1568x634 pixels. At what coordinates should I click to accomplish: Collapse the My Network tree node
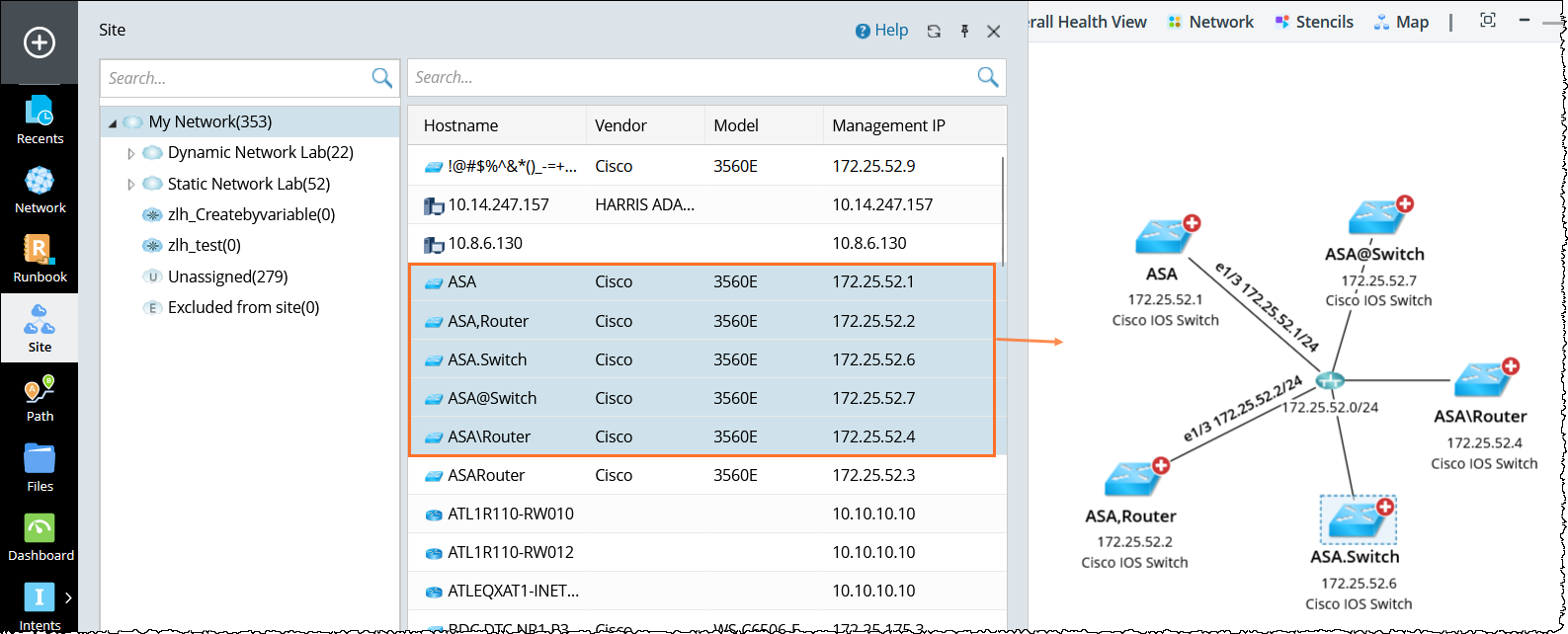click(x=113, y=123)
